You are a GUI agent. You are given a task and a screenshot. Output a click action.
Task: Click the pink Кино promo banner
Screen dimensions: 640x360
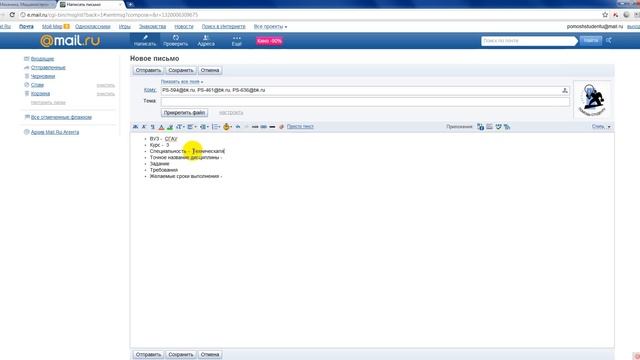click(x=269, y=41)
